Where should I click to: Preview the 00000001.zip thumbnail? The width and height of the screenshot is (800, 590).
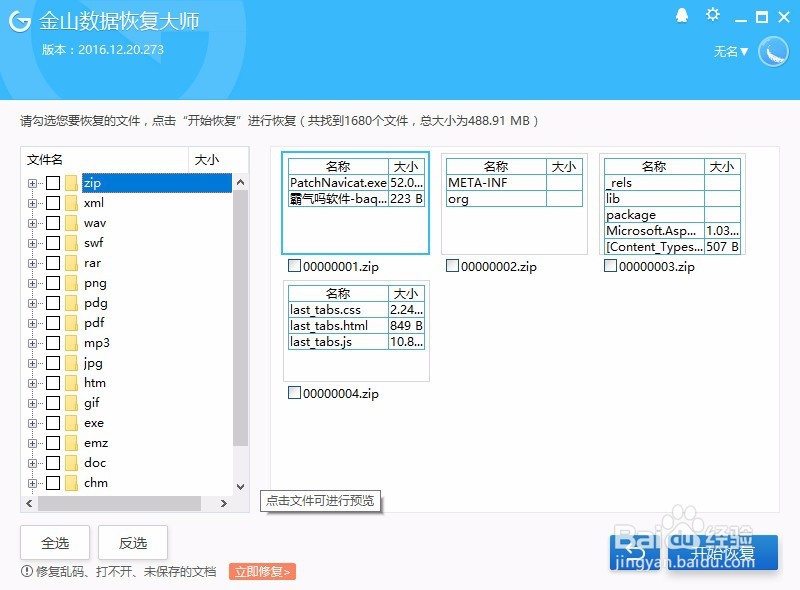(356, 203)
